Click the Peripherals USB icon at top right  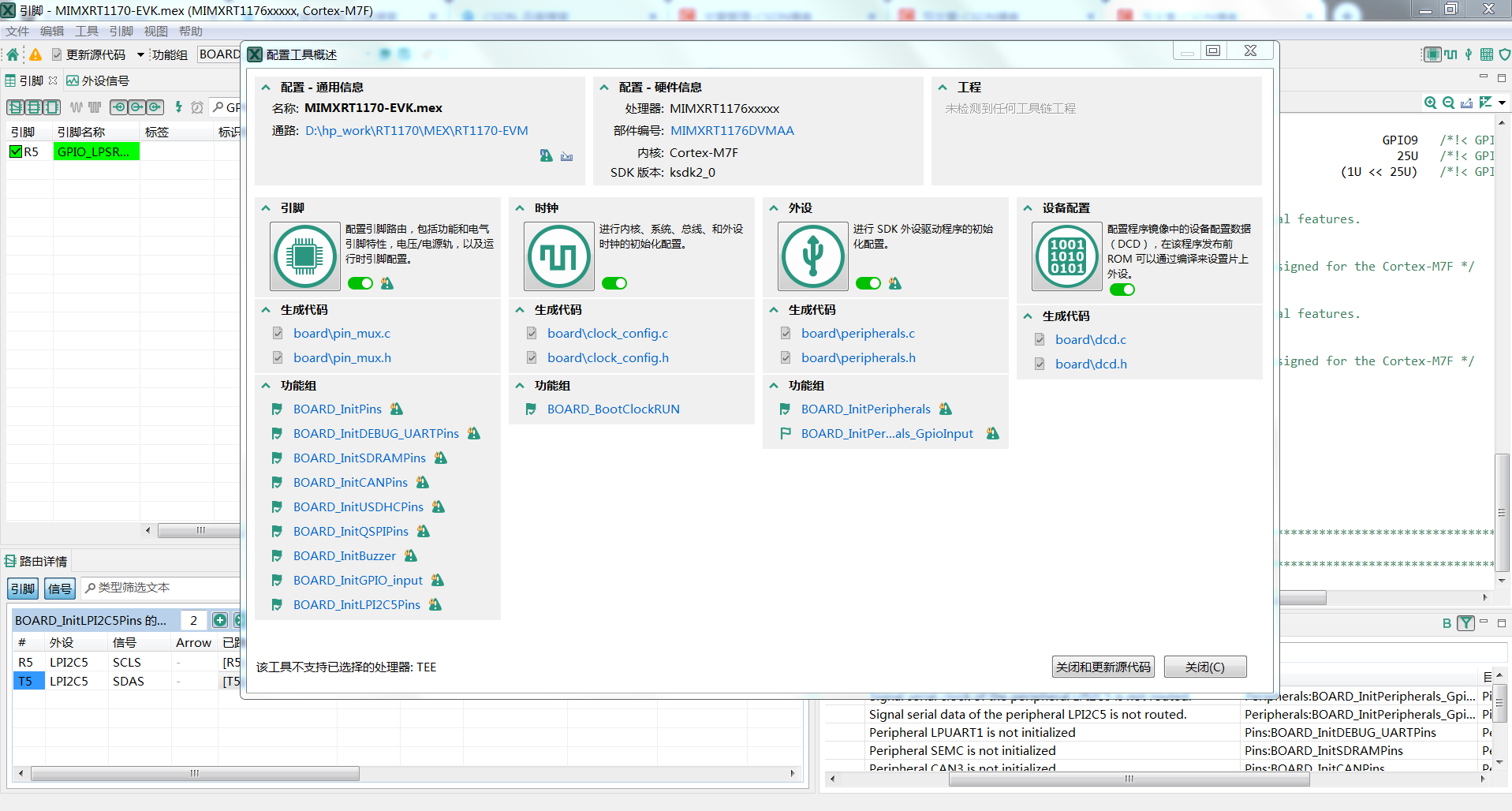coord(1469,54)
